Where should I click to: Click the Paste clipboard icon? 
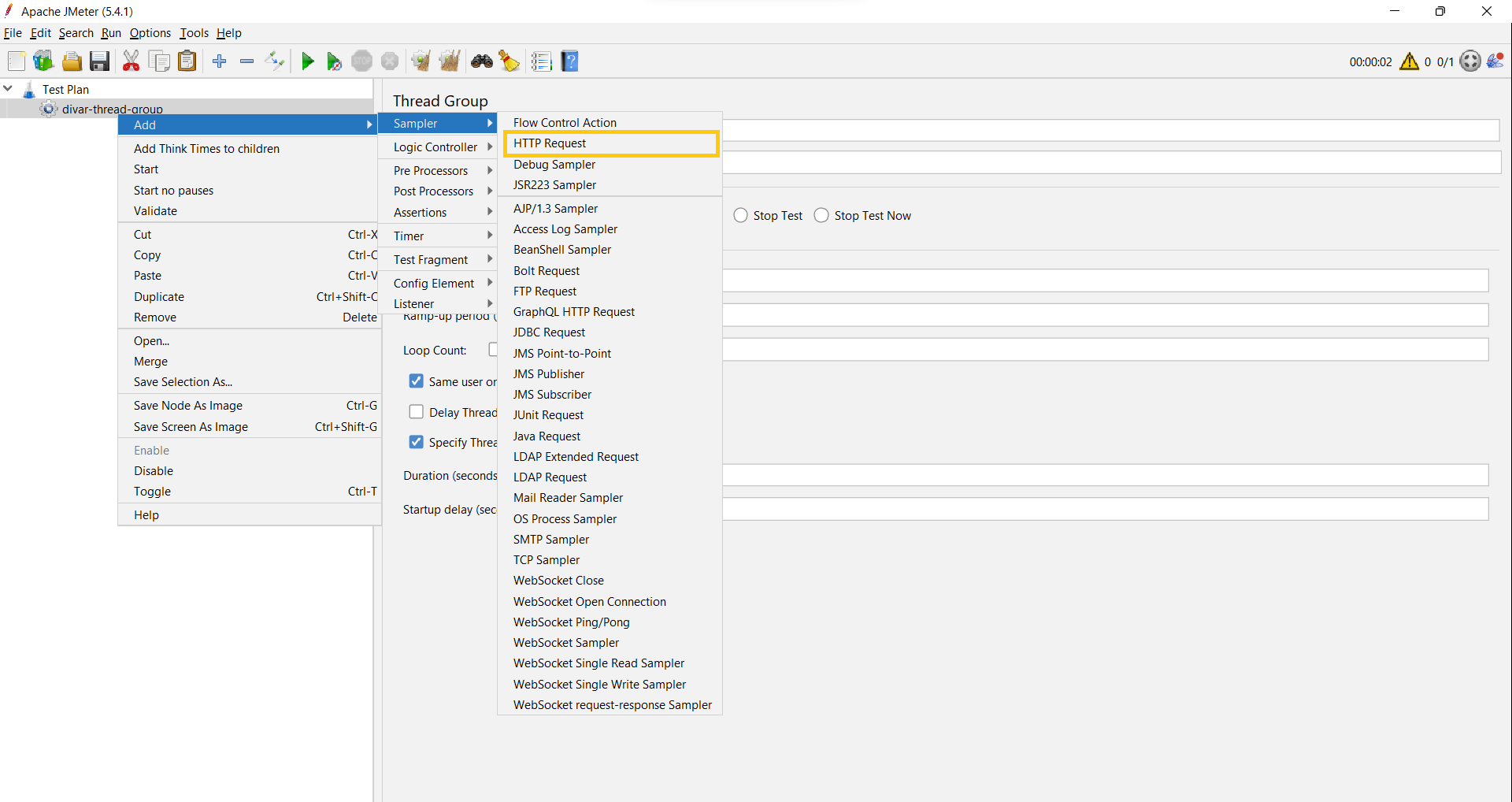point(187,61)
